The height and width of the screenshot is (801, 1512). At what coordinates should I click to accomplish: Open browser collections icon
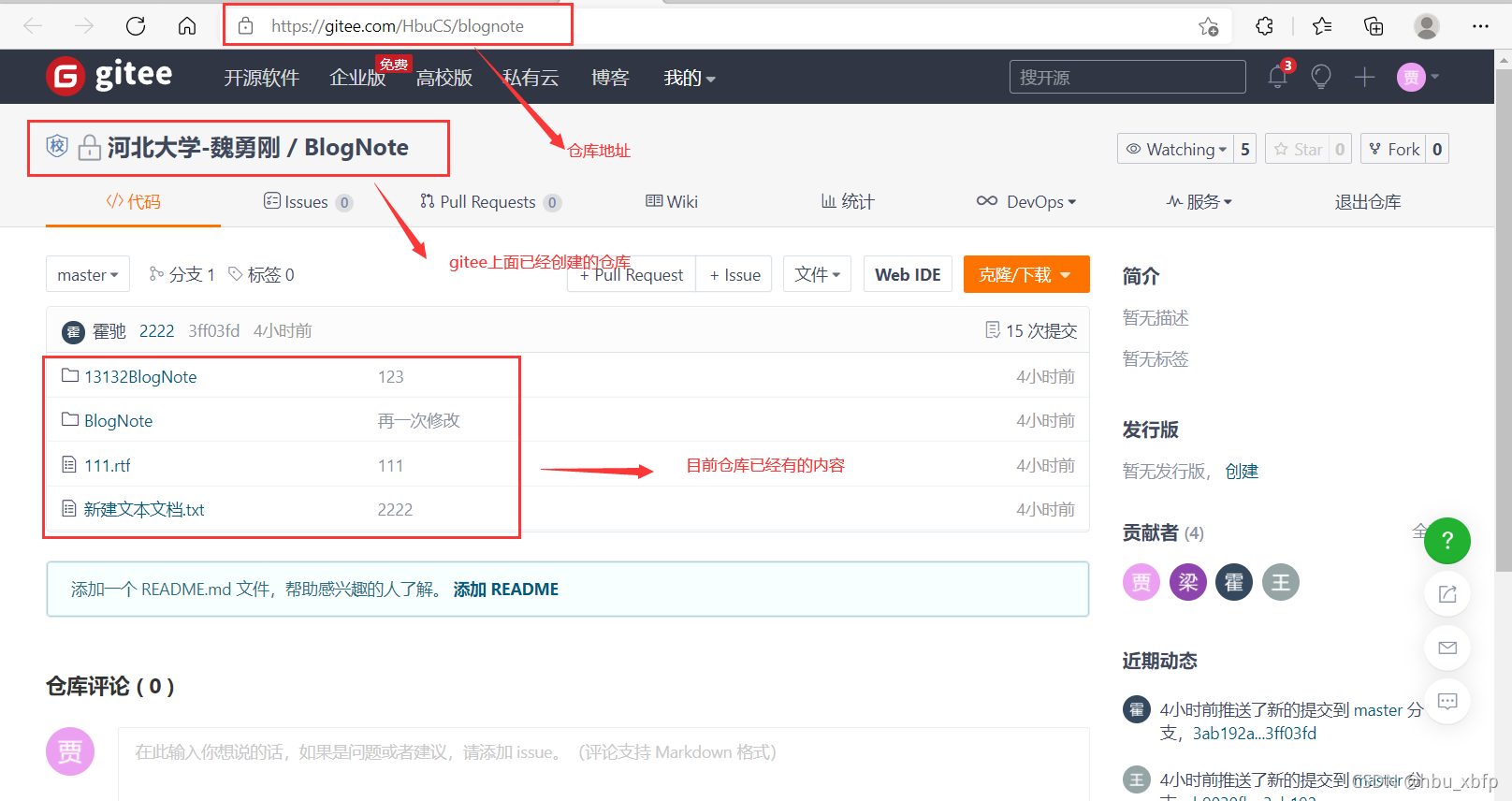pyautogui.click(x=1374, y=26)
